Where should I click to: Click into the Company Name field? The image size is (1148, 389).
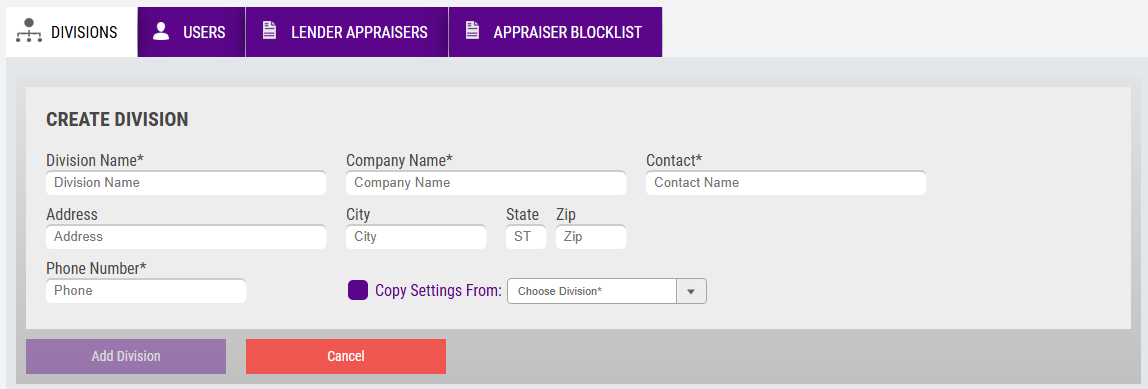[486, 183]
